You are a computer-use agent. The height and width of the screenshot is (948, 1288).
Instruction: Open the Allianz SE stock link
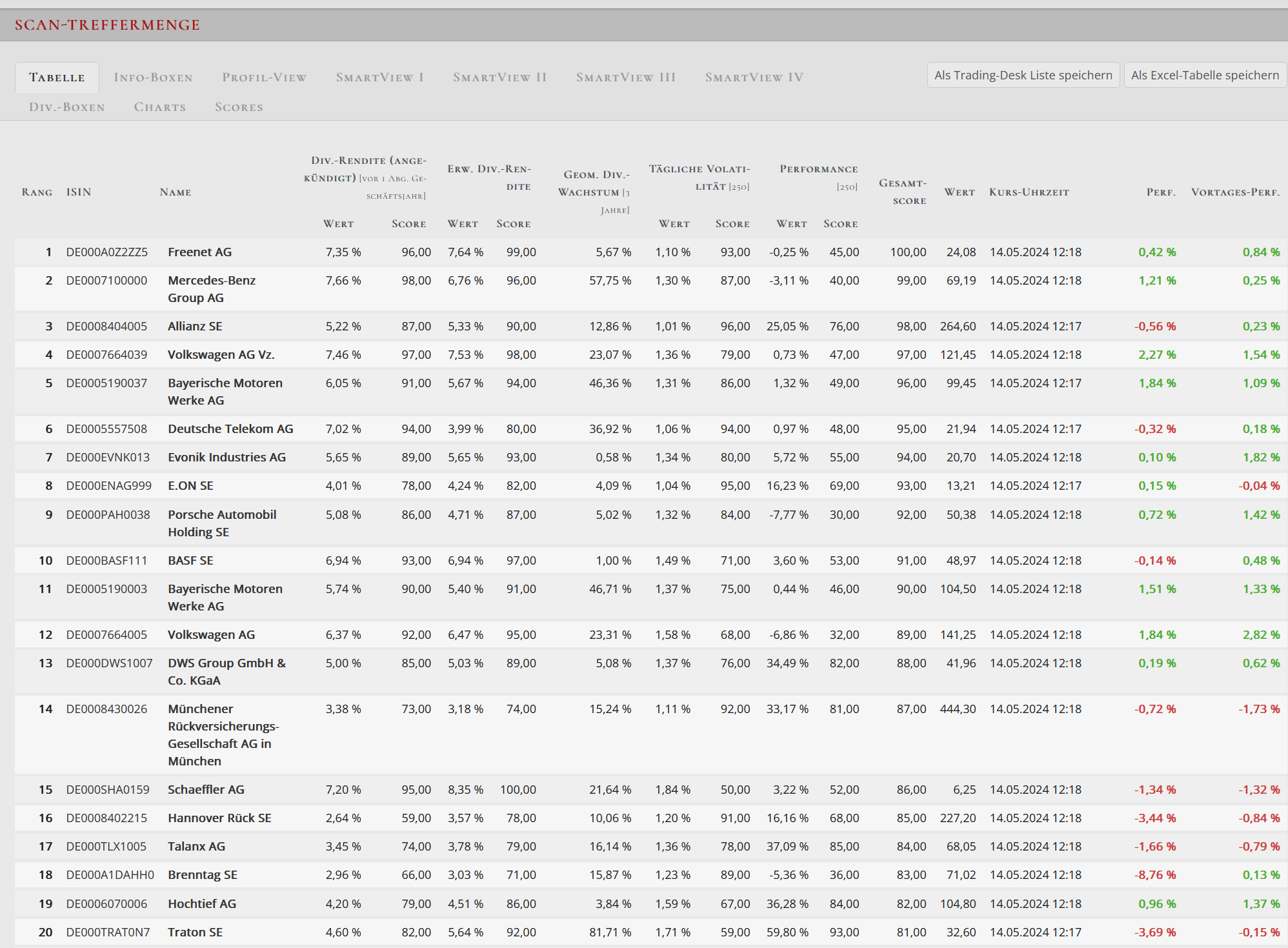[195, 327]
